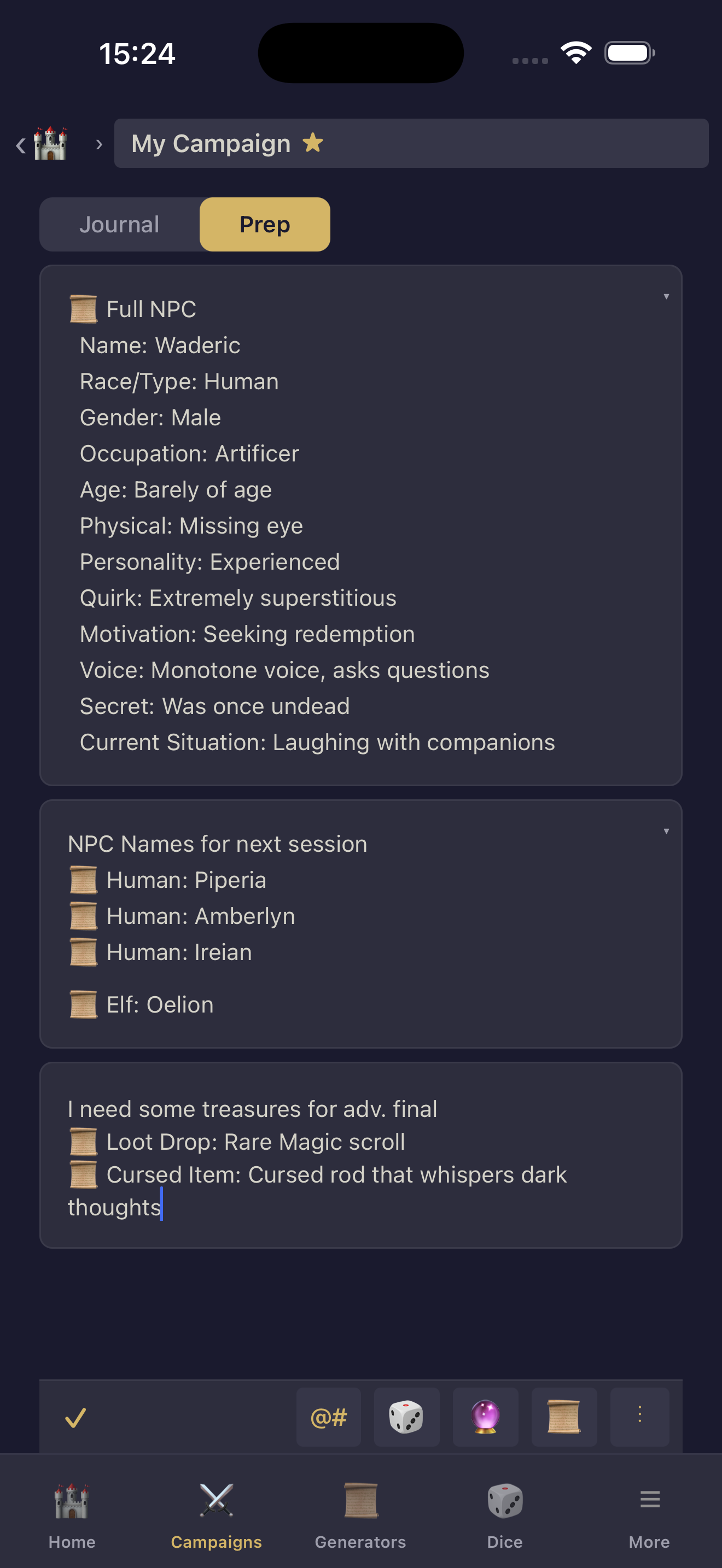Confirm editing with the checkmark button

[75, 1418]
